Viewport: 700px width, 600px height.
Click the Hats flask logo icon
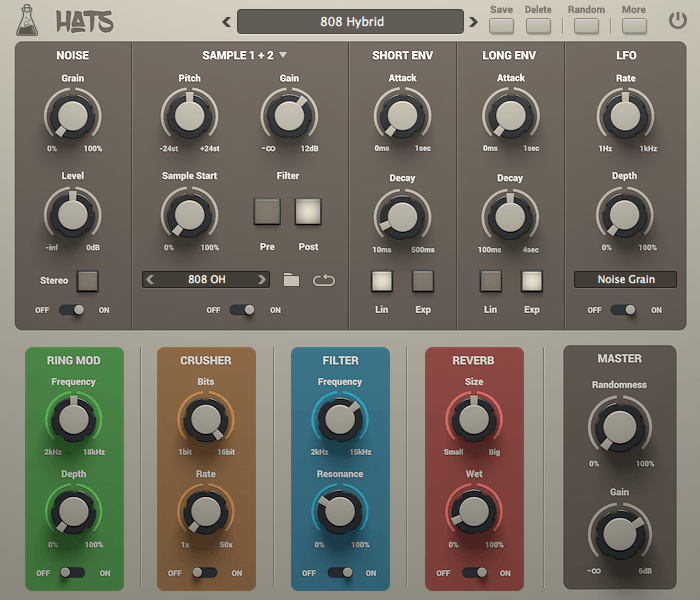pyautogui.click(x=29, y=20)
